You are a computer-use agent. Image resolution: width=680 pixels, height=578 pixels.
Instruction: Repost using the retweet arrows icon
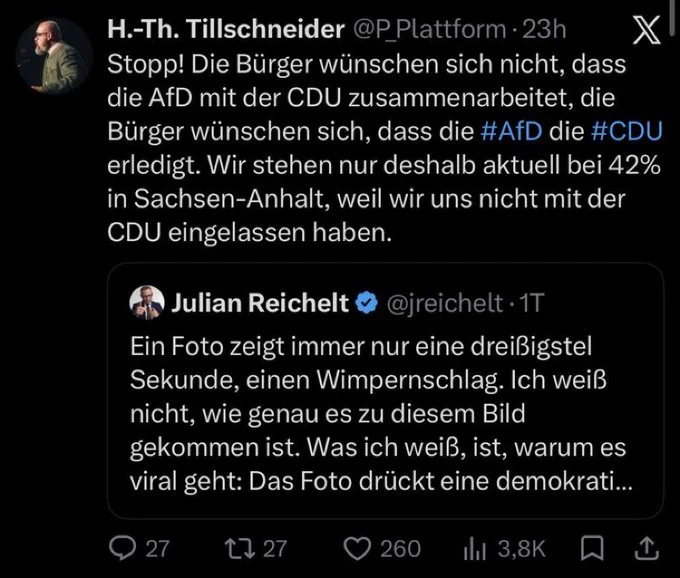(240, 549)
